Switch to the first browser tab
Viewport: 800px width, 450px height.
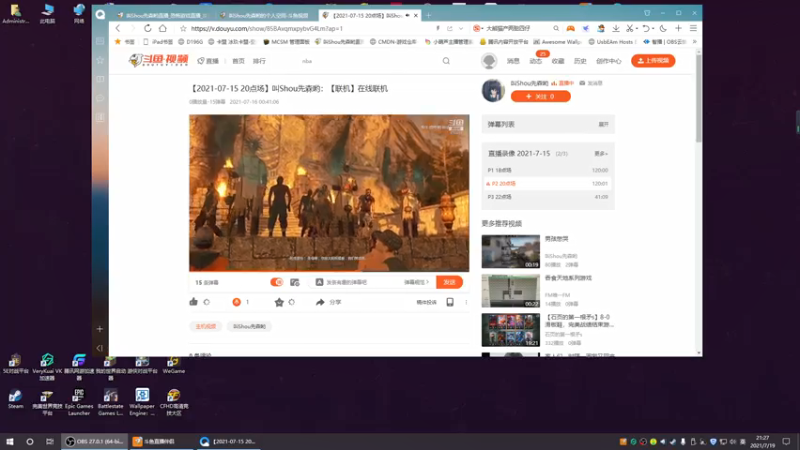point(162,15)
